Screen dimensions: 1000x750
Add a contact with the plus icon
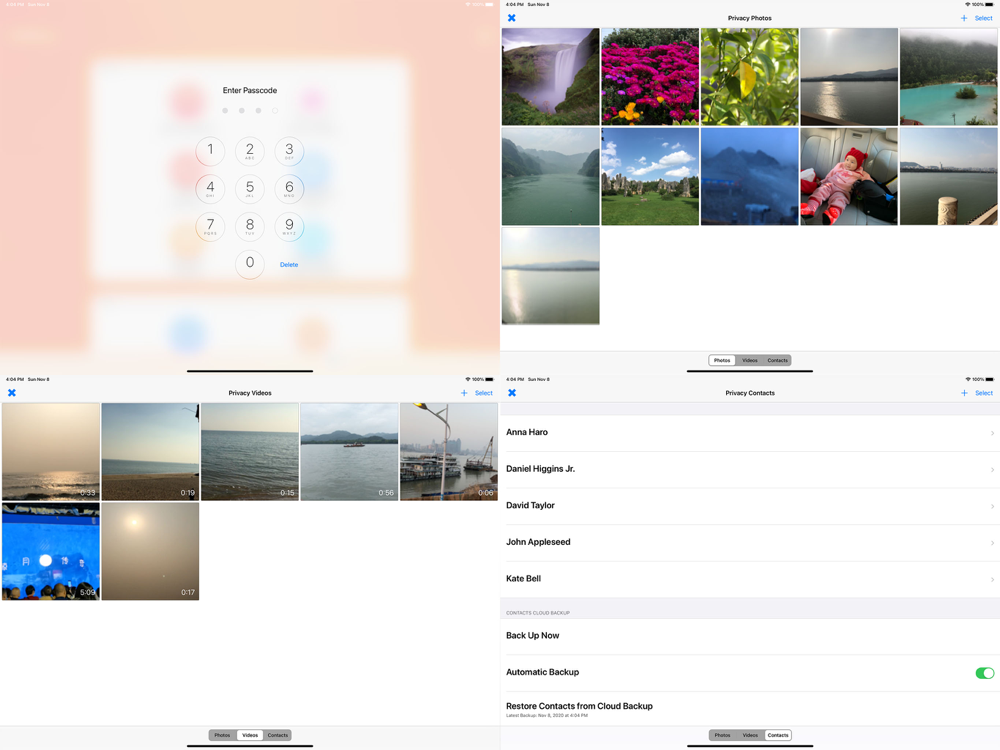(x=964, y=393)
